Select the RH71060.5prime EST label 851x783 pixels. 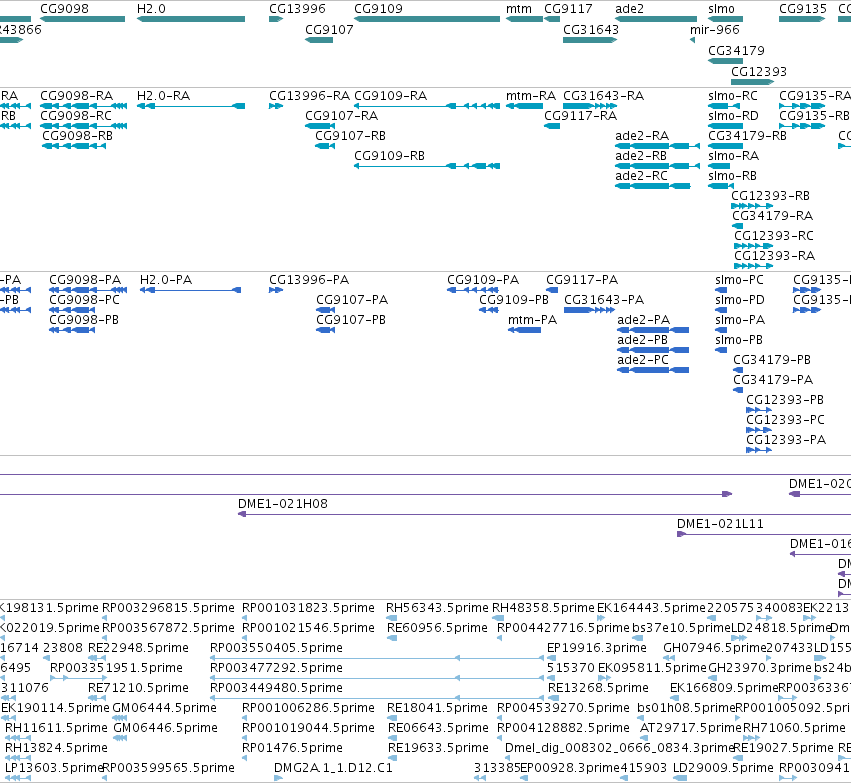point(794,727)
